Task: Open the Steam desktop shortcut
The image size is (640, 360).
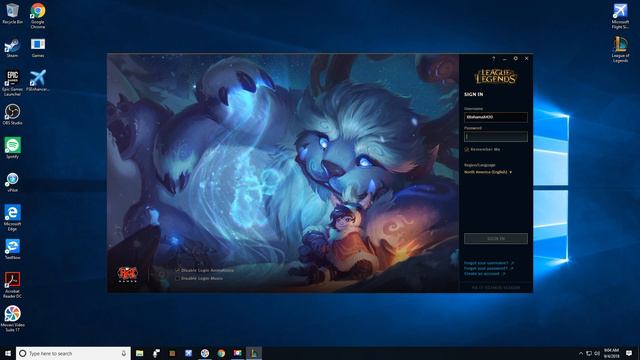Action: point(12,48)
